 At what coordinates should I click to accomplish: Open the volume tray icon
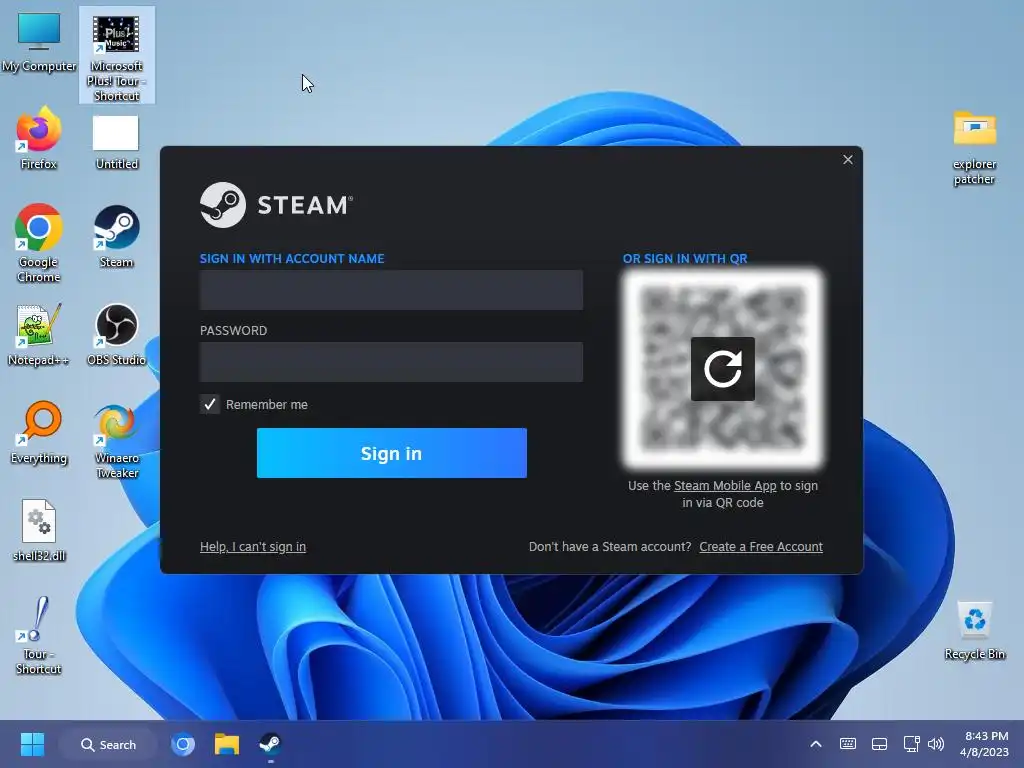pos(936,744)
